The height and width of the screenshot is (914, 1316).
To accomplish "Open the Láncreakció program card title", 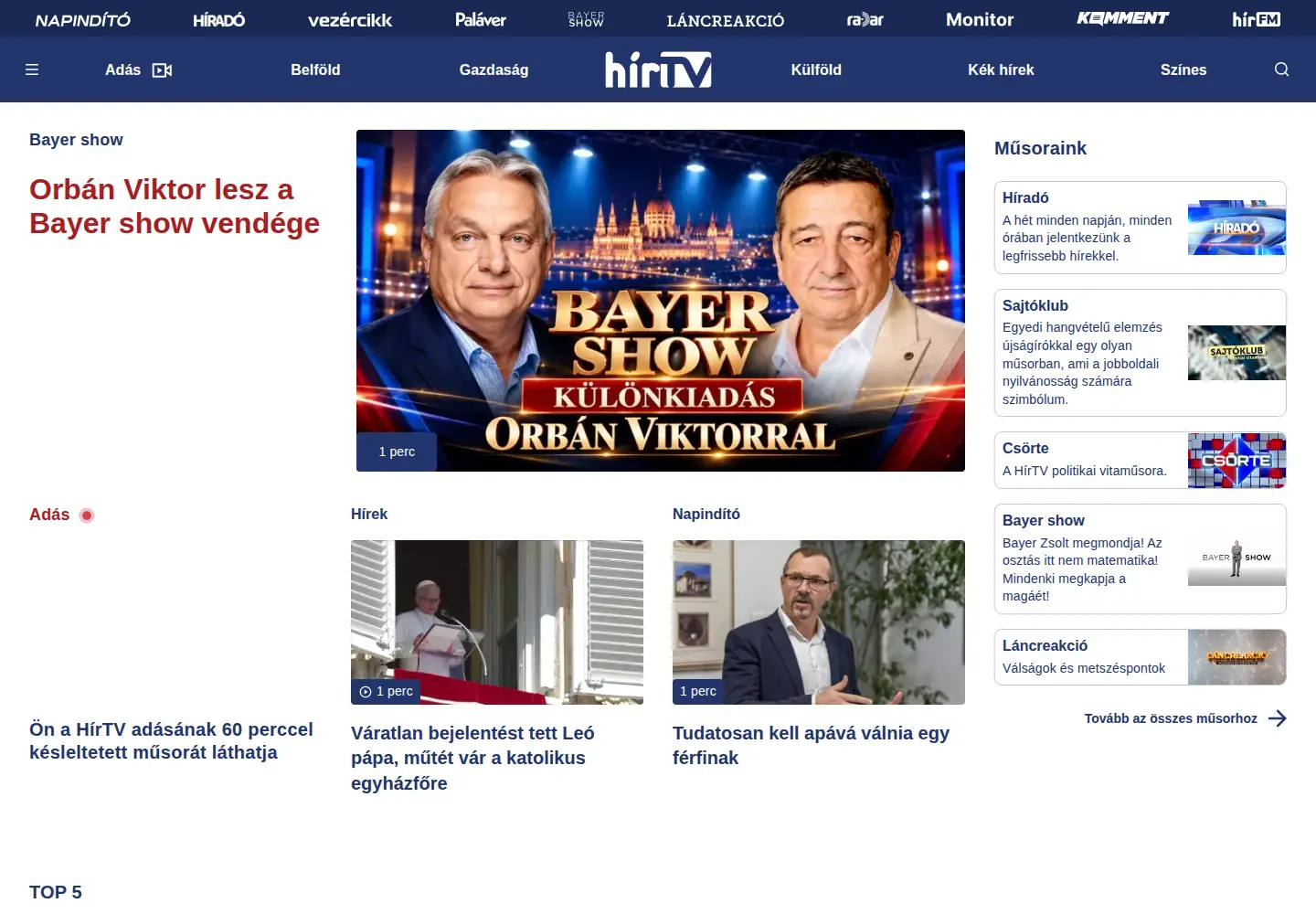I will [x=1045, y=646].
